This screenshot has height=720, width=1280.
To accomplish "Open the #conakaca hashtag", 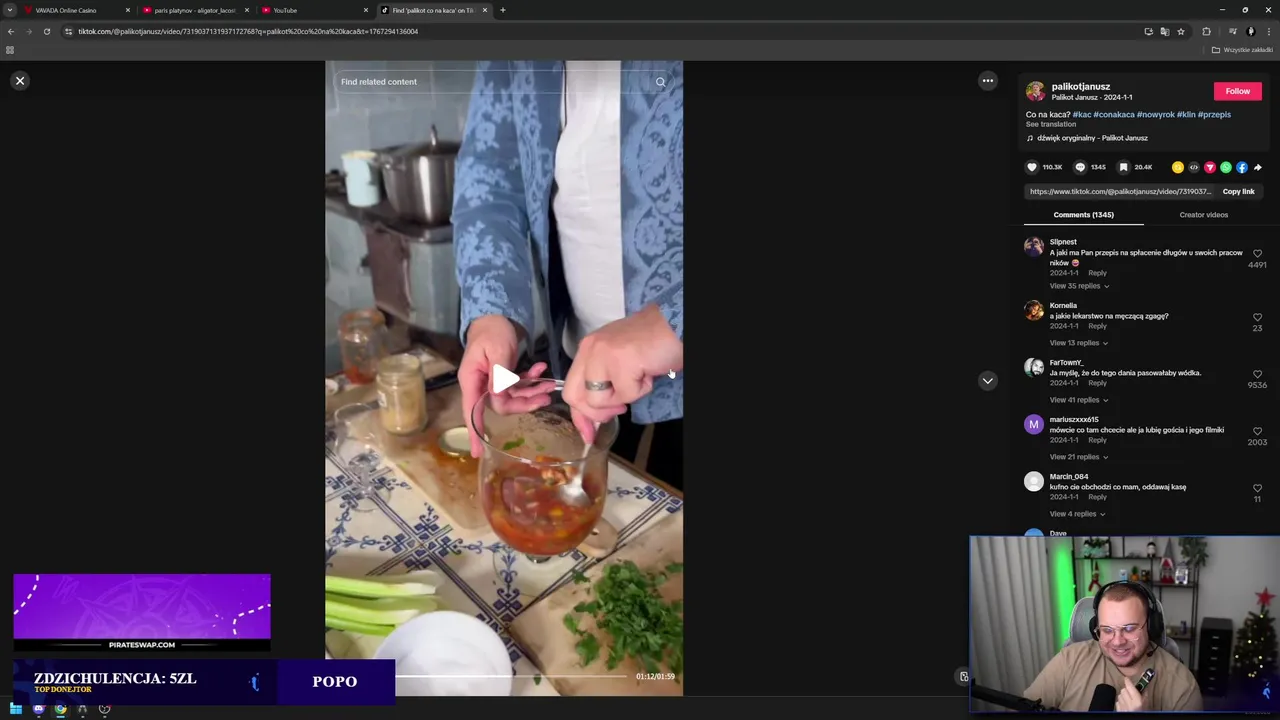I will [1114, 114].
